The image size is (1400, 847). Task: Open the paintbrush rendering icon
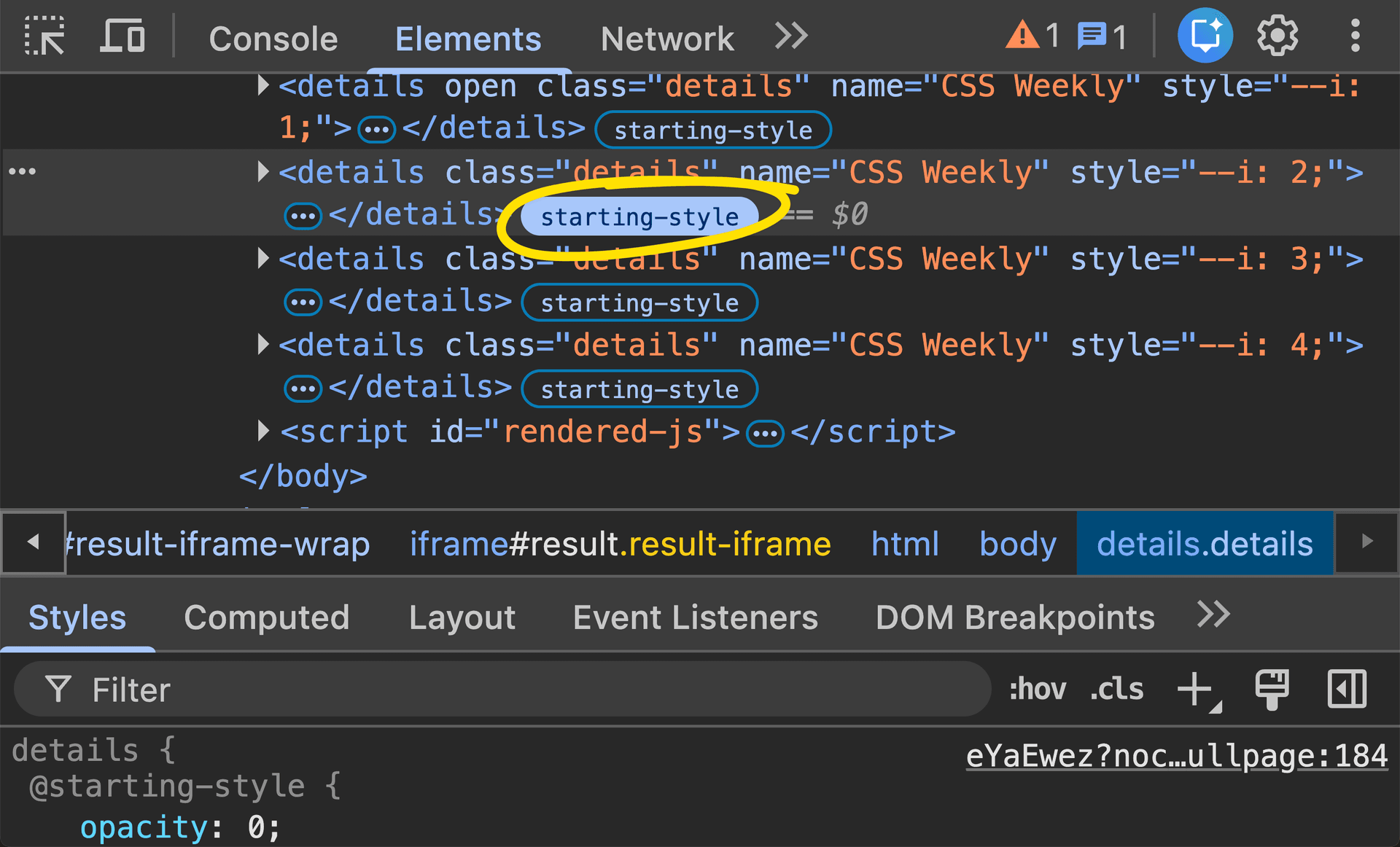click(1272, 688)
